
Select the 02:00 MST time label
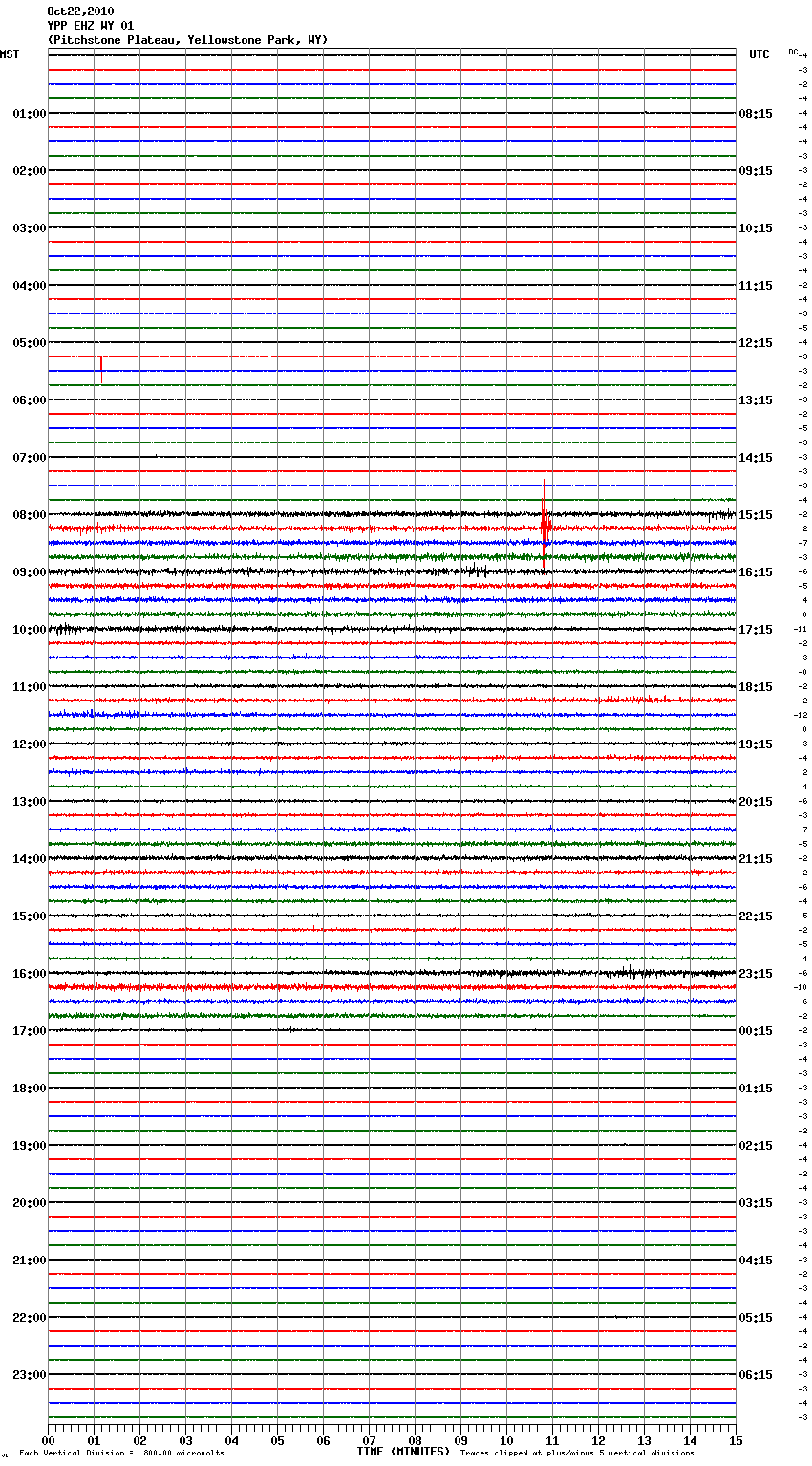coord(30,171)
